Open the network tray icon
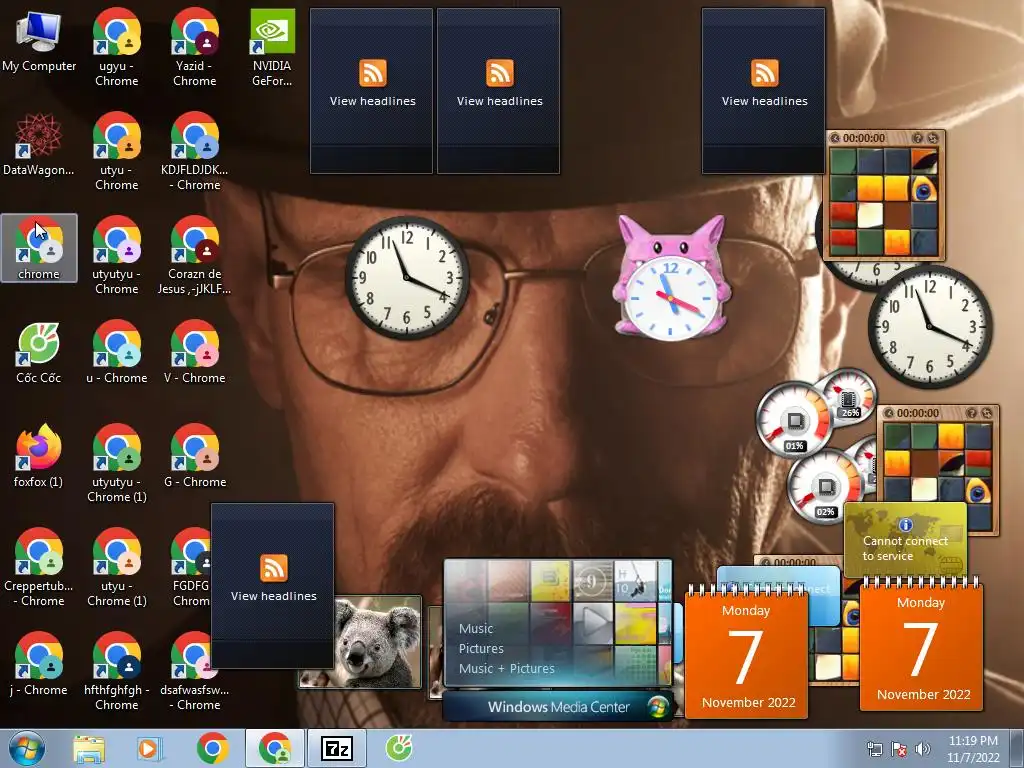The height and width of the screenshot is (768, 1024). pos(874,749)
